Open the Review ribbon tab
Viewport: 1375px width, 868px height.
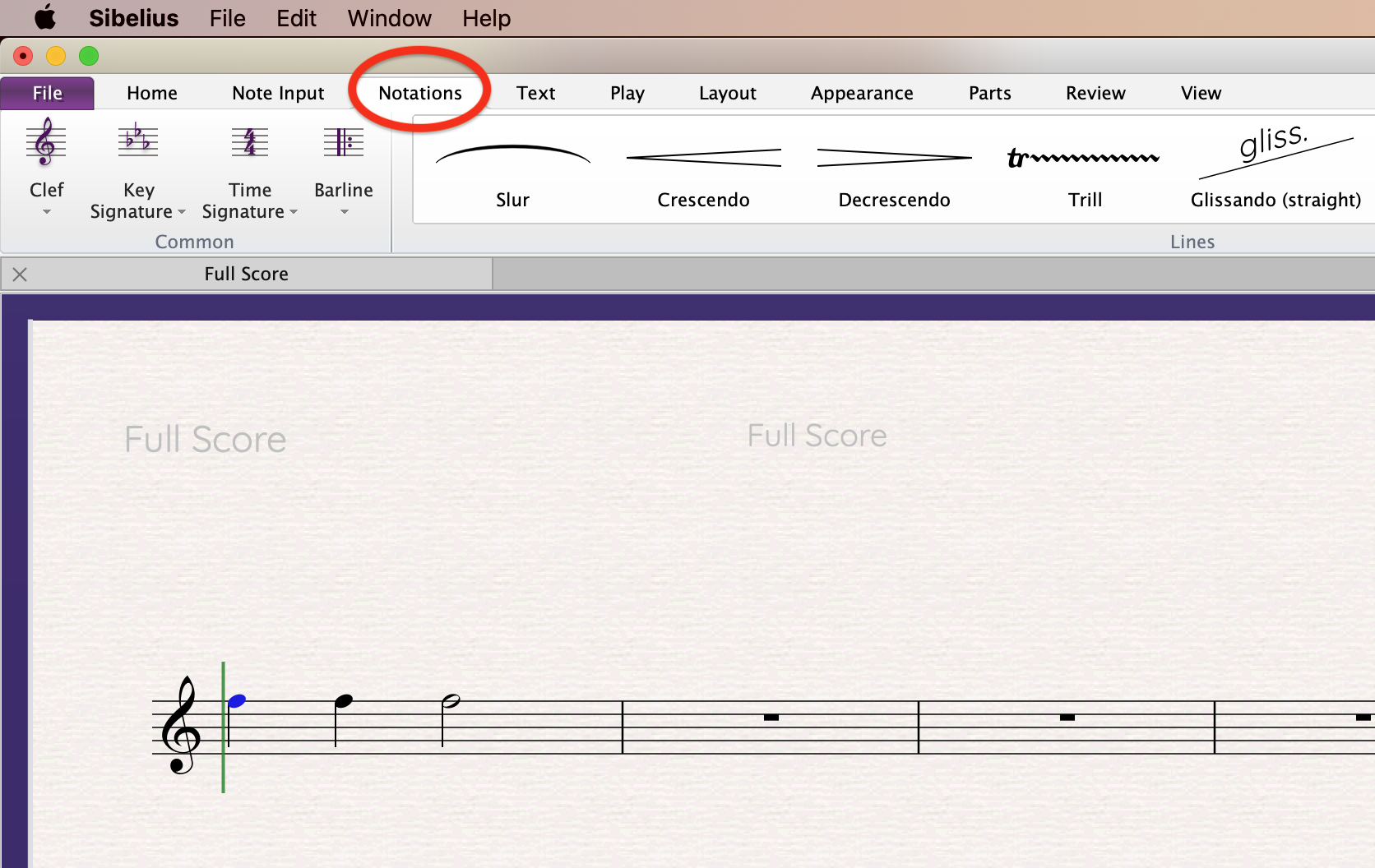tap(1095, 93)
